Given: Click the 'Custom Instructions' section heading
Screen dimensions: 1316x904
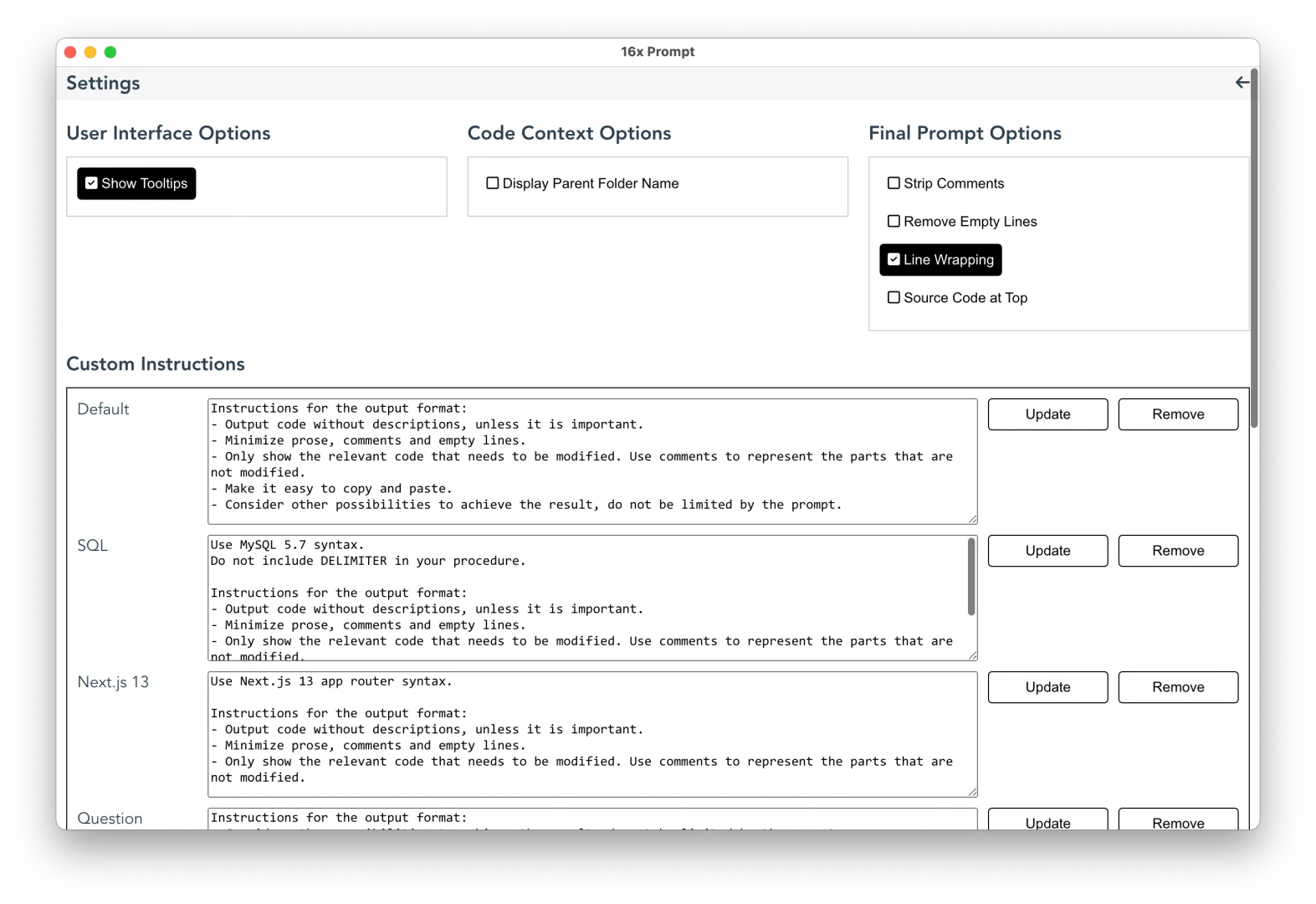Looking at the screenshot, I should click(x=156, y=364).
